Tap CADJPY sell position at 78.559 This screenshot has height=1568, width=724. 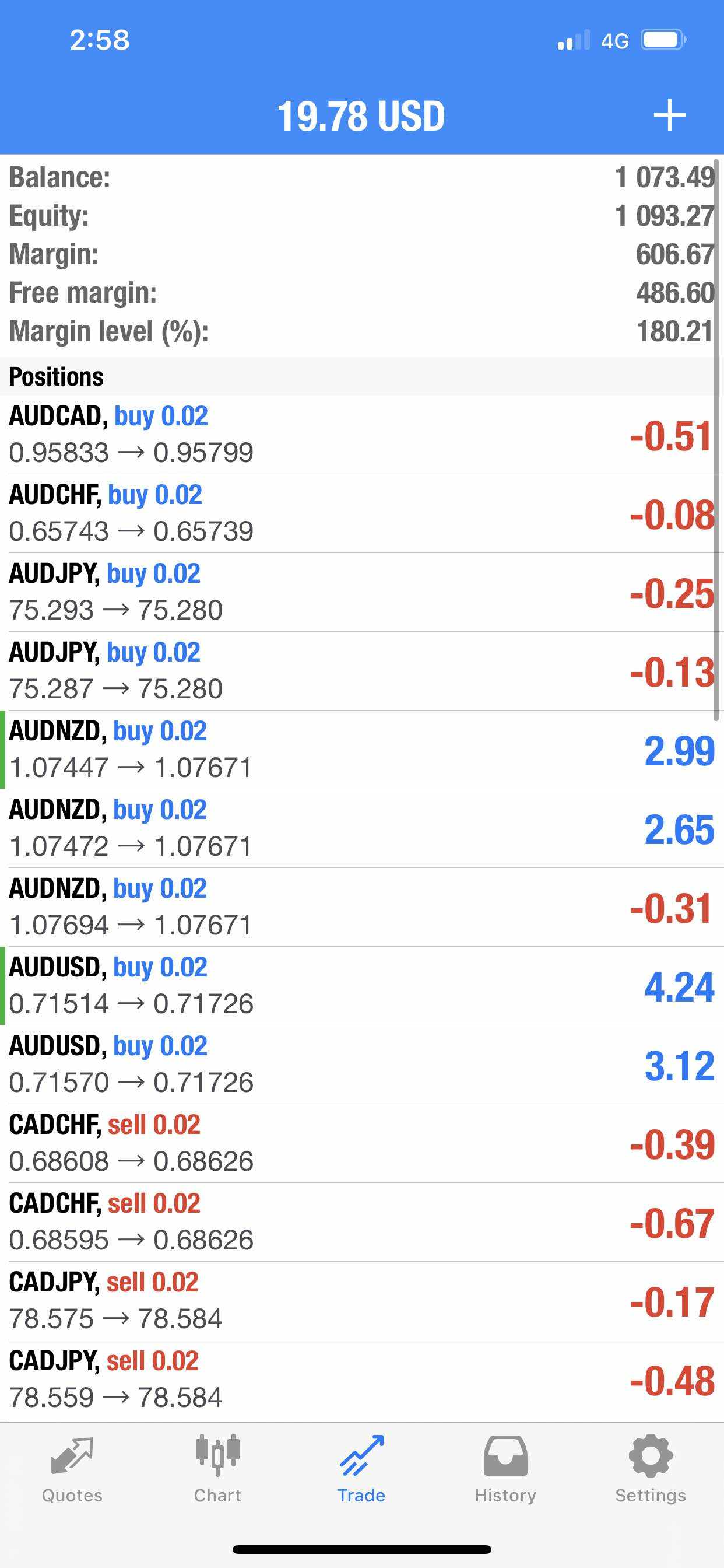tap(359, 1380)
